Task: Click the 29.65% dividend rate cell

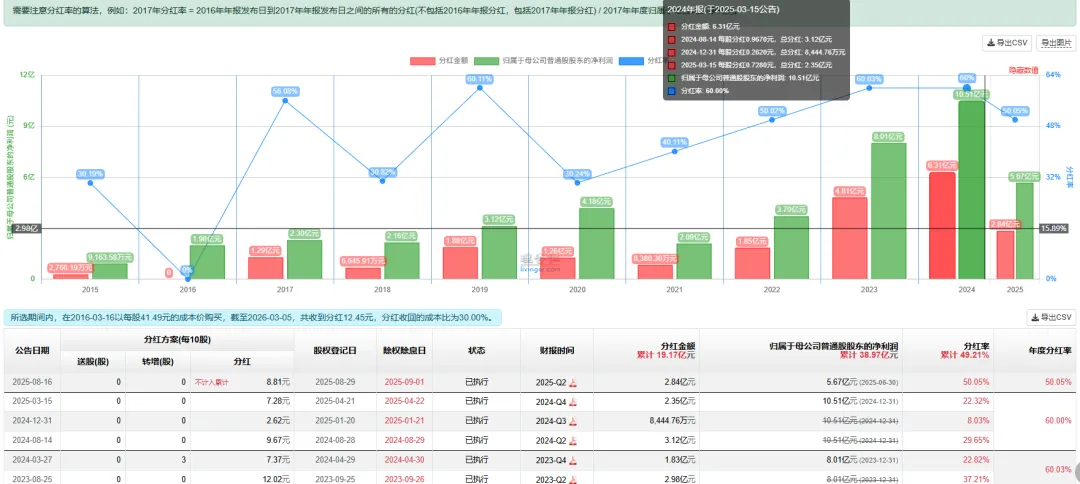Action: click(976, 441)
